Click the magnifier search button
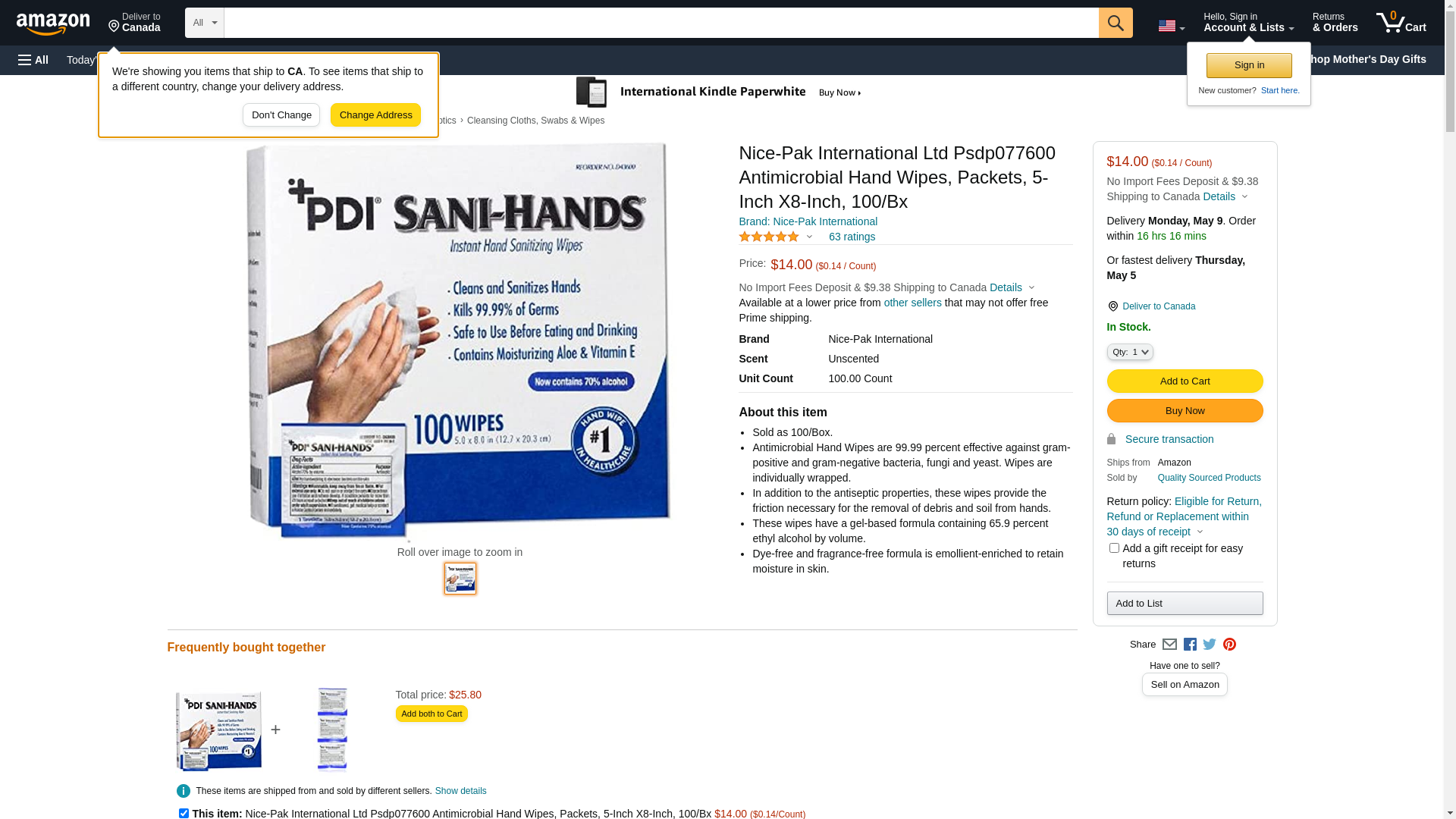 tap(1116, 23)
